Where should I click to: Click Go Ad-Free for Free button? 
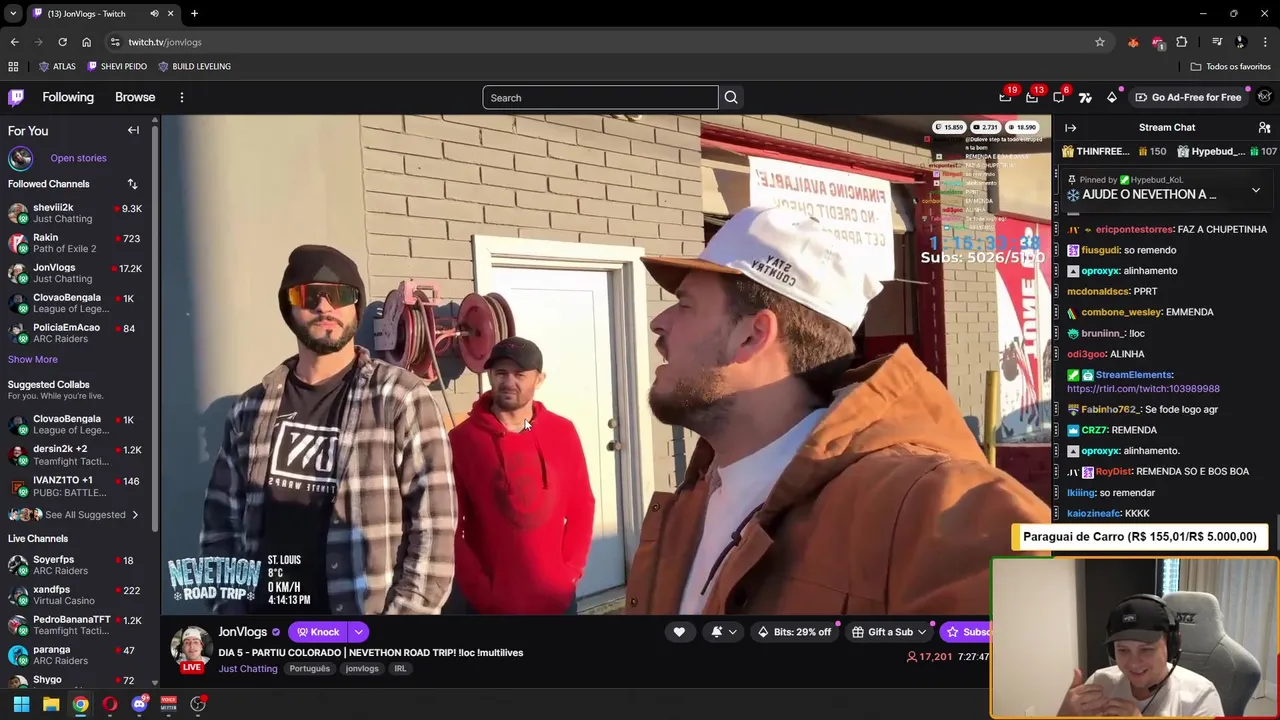[x=1188, y=97]
